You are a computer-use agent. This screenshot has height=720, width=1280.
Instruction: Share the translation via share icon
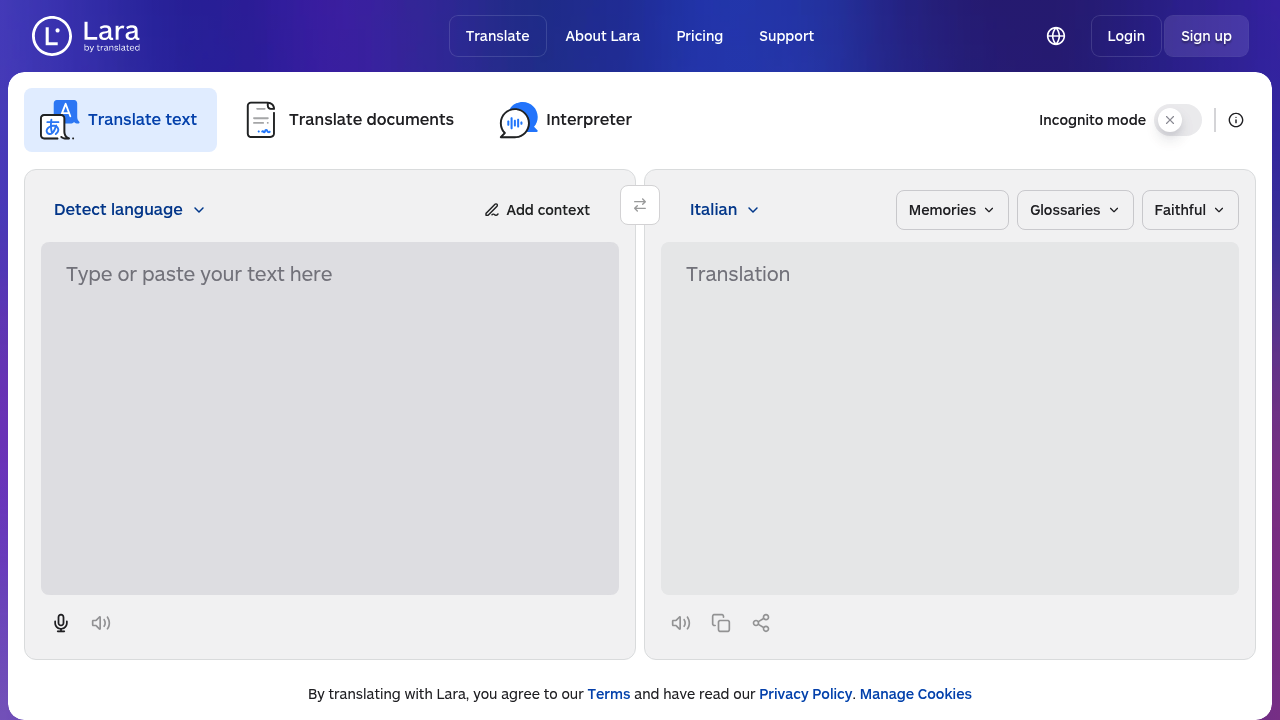[761, 623]
